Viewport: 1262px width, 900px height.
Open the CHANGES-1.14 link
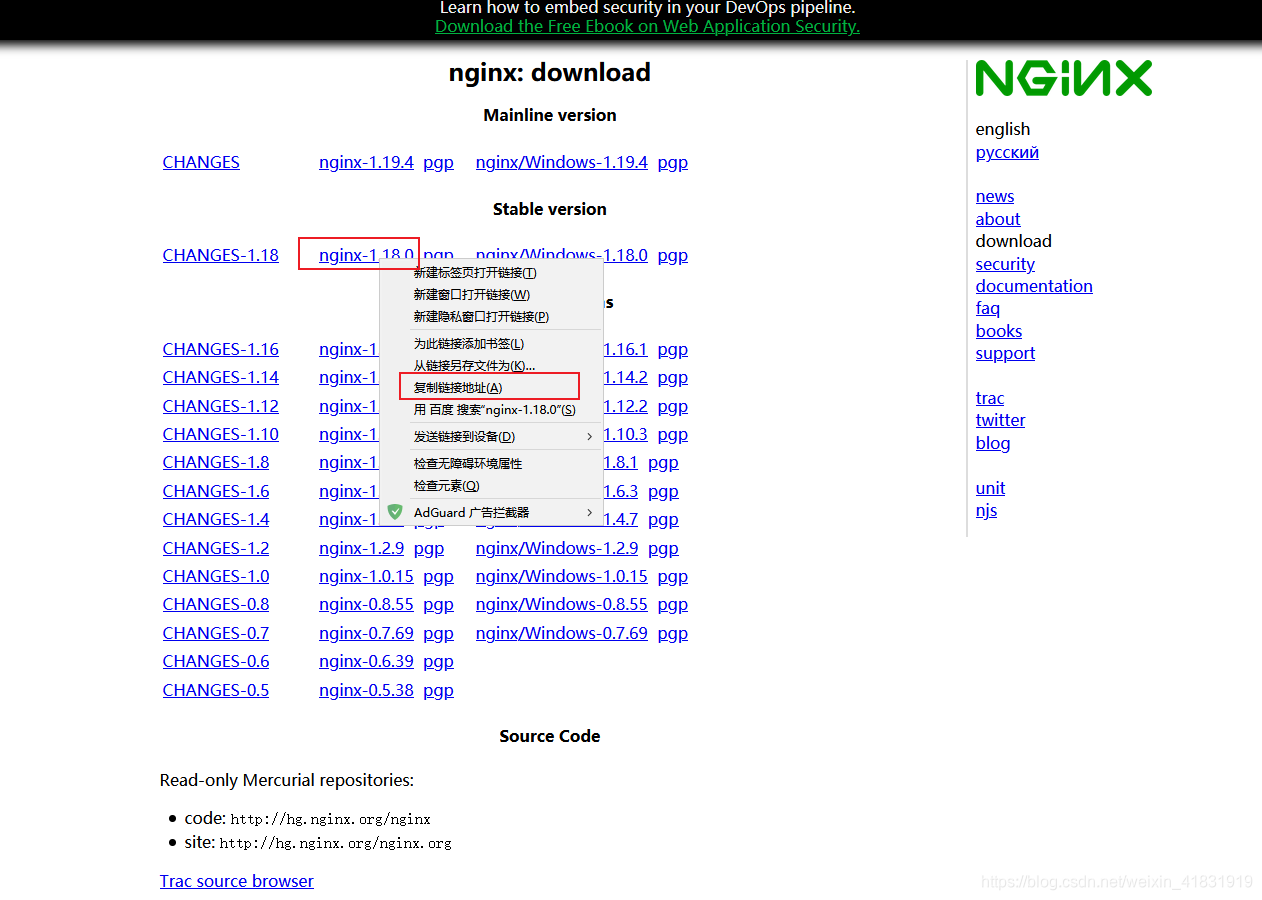pyautogui.click(x=221, y=377)
